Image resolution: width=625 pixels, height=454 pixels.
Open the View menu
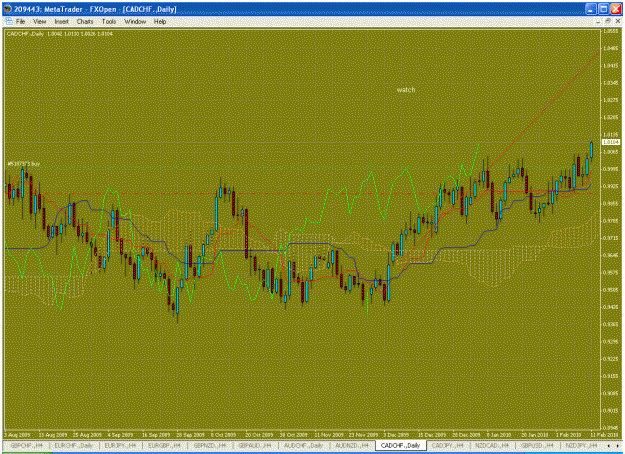pyautogui.click(x=39, y=22)
